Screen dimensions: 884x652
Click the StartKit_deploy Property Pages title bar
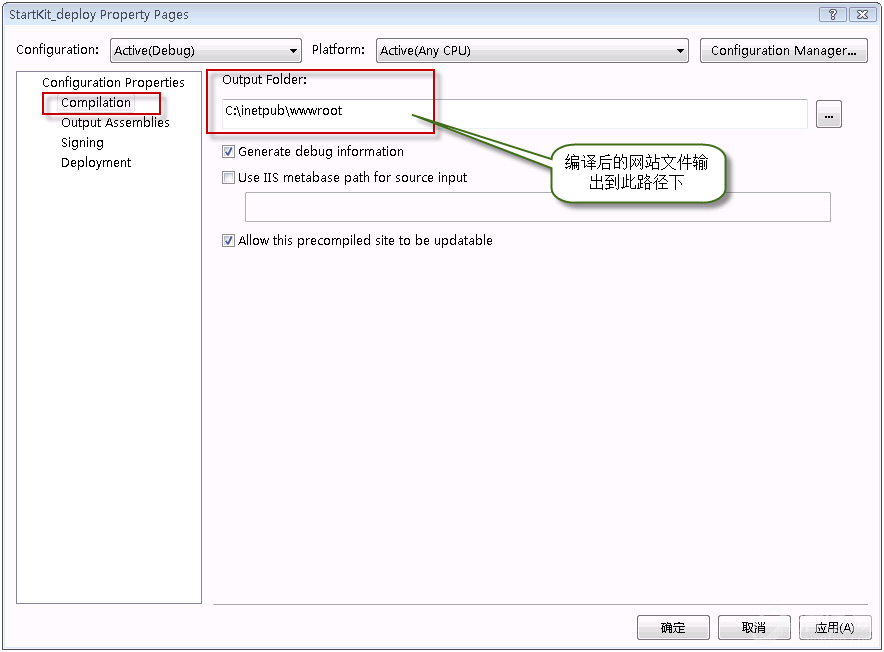click(x=400, y=14)
